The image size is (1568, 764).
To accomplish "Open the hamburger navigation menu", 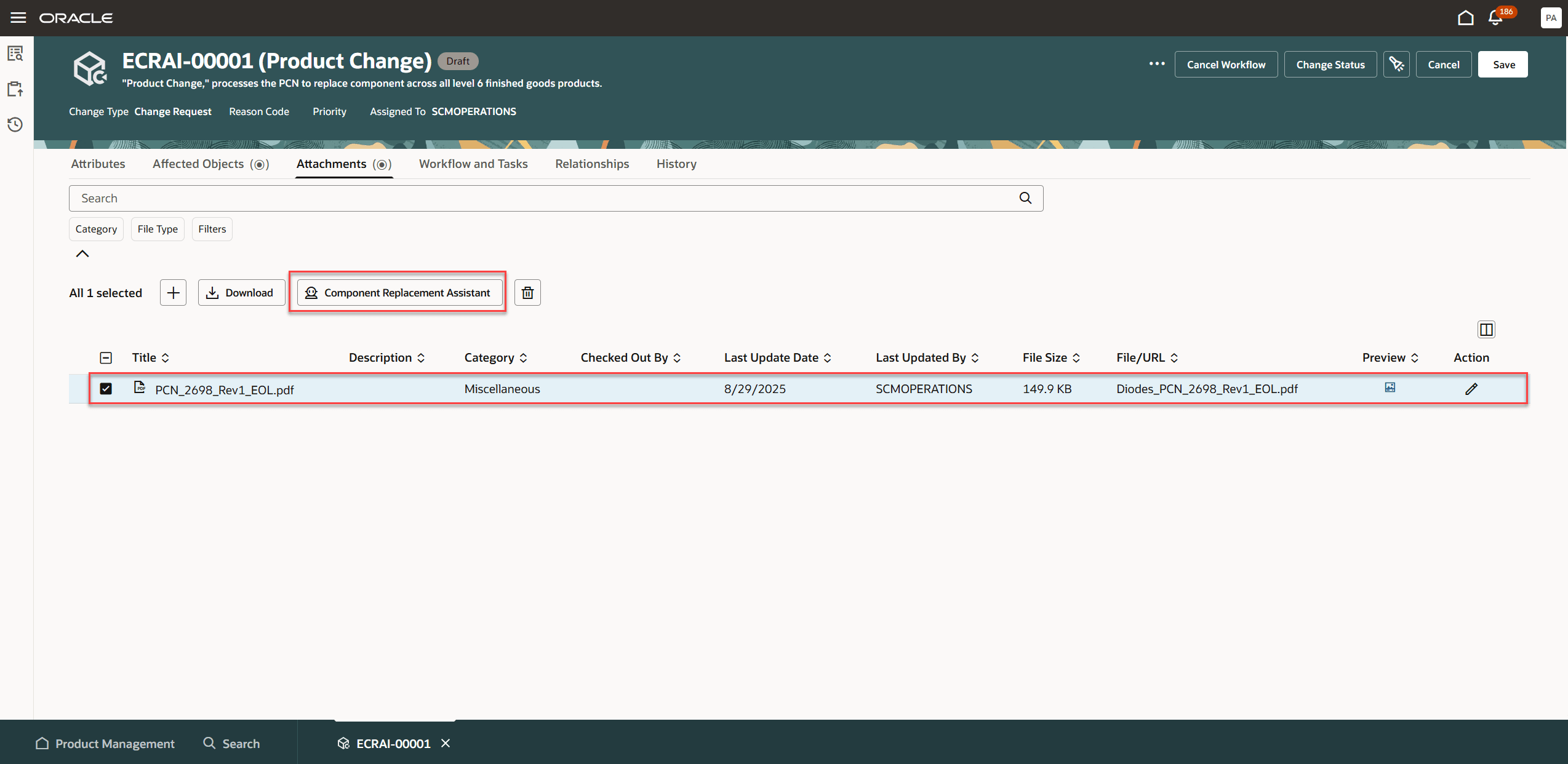I will pos(18,17).
